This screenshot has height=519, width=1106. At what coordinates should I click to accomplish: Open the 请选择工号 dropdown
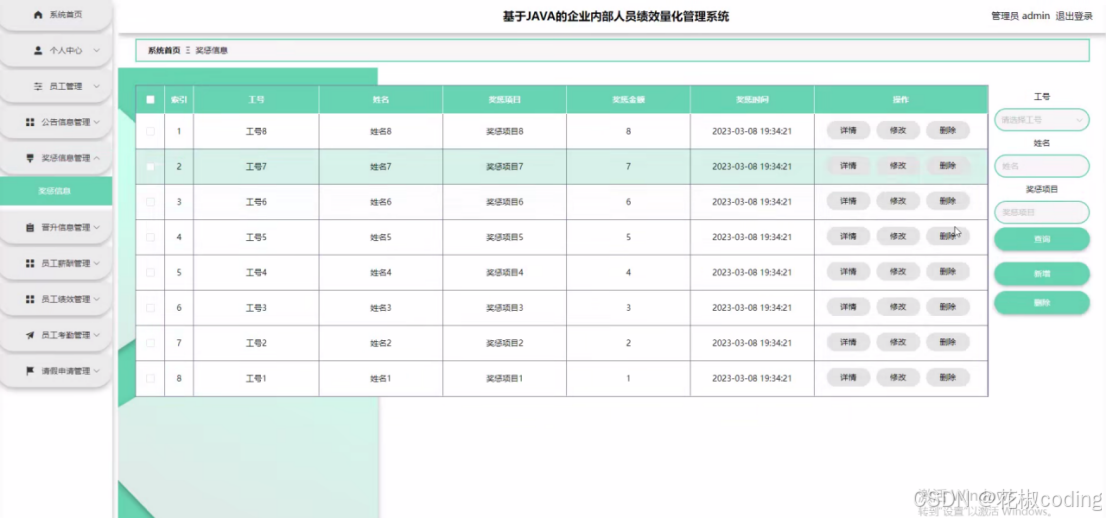pos(1042,120)
